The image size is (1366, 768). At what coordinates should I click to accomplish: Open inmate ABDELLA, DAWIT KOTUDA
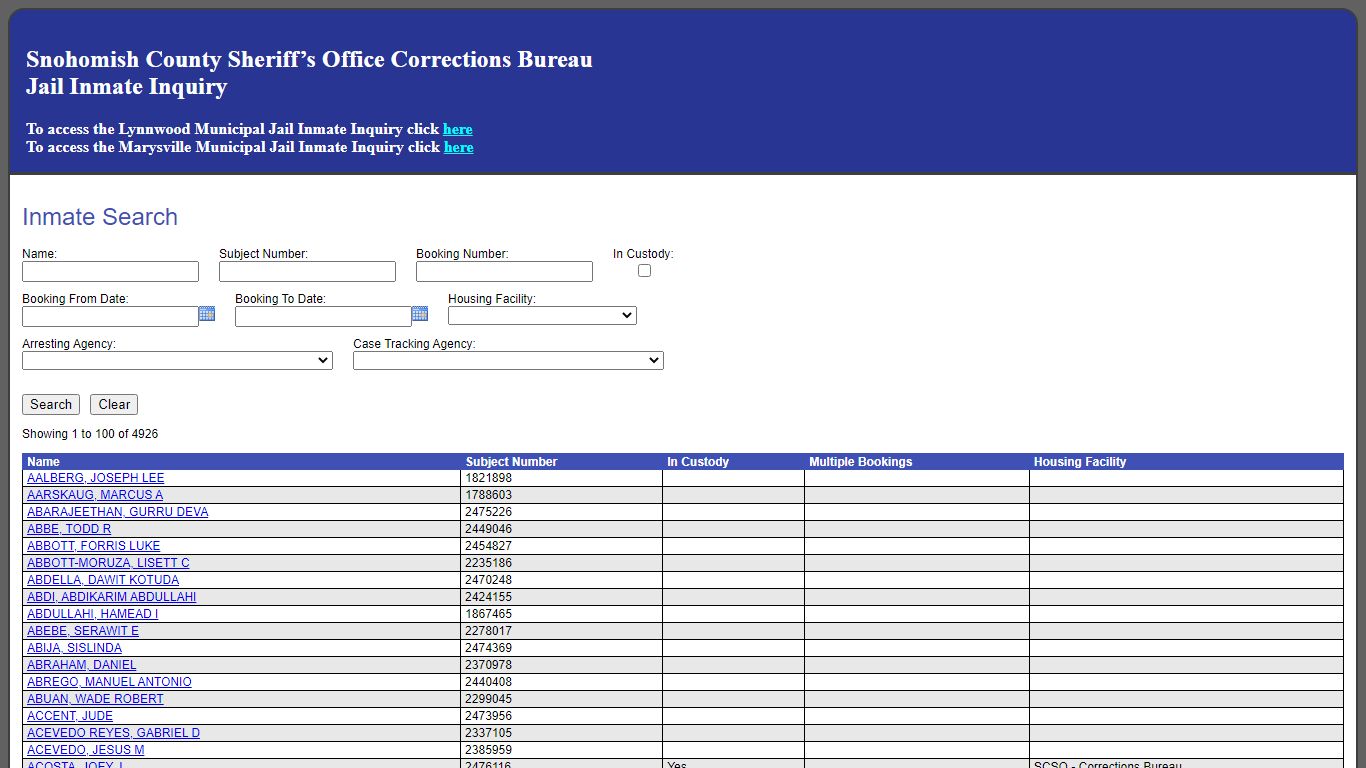(103, 580)
